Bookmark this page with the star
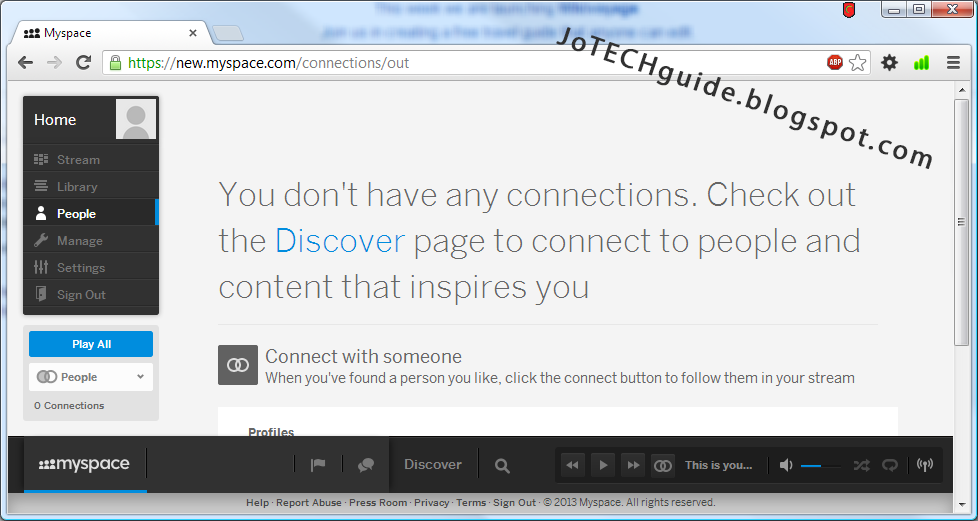978x521 pixels. (858, 62)
